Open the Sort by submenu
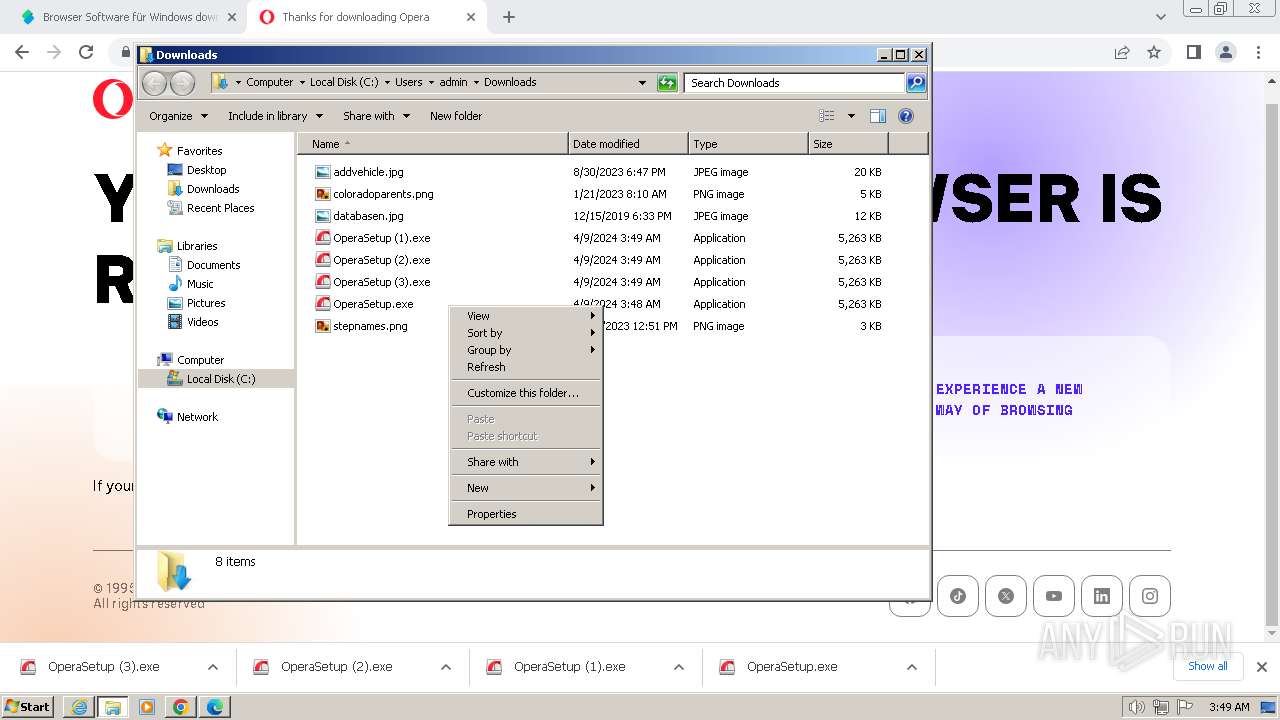 (526, 333)
